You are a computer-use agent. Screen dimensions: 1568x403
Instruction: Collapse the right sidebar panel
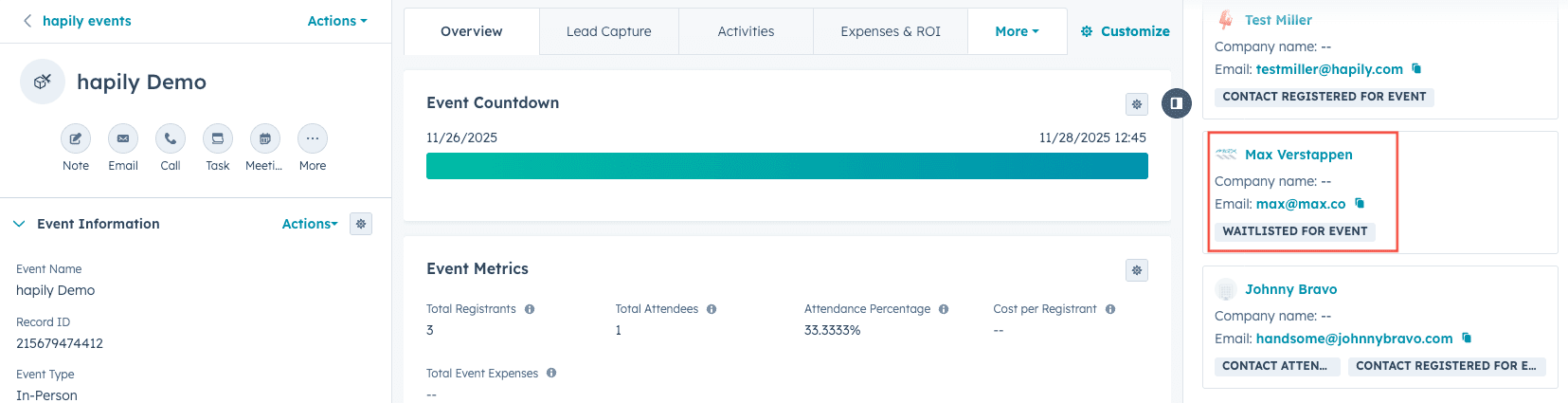(1176, 103)
